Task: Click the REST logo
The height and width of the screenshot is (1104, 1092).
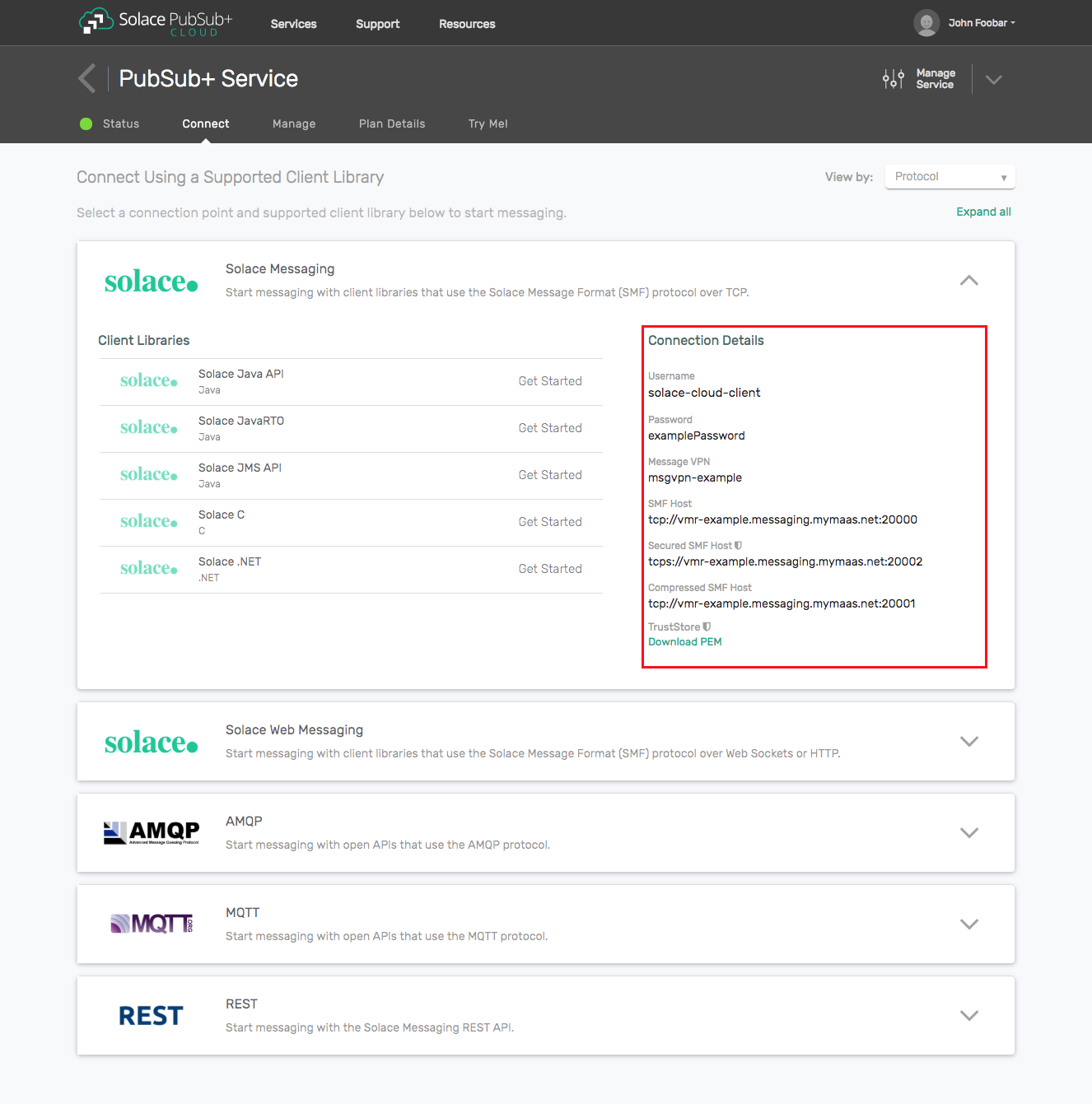Action: [151, 1016]
